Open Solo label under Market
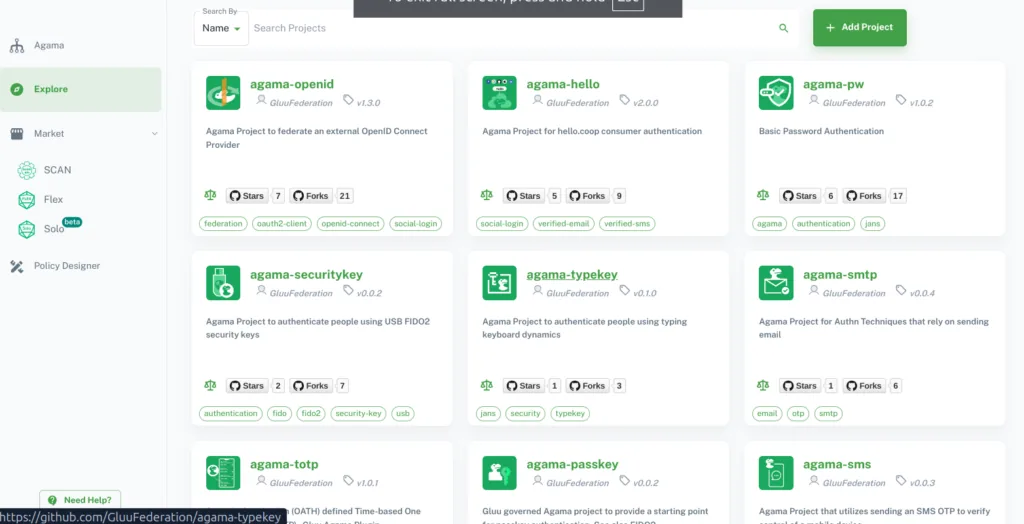This screenshot has width=1024, height=524. coord(54,229)
